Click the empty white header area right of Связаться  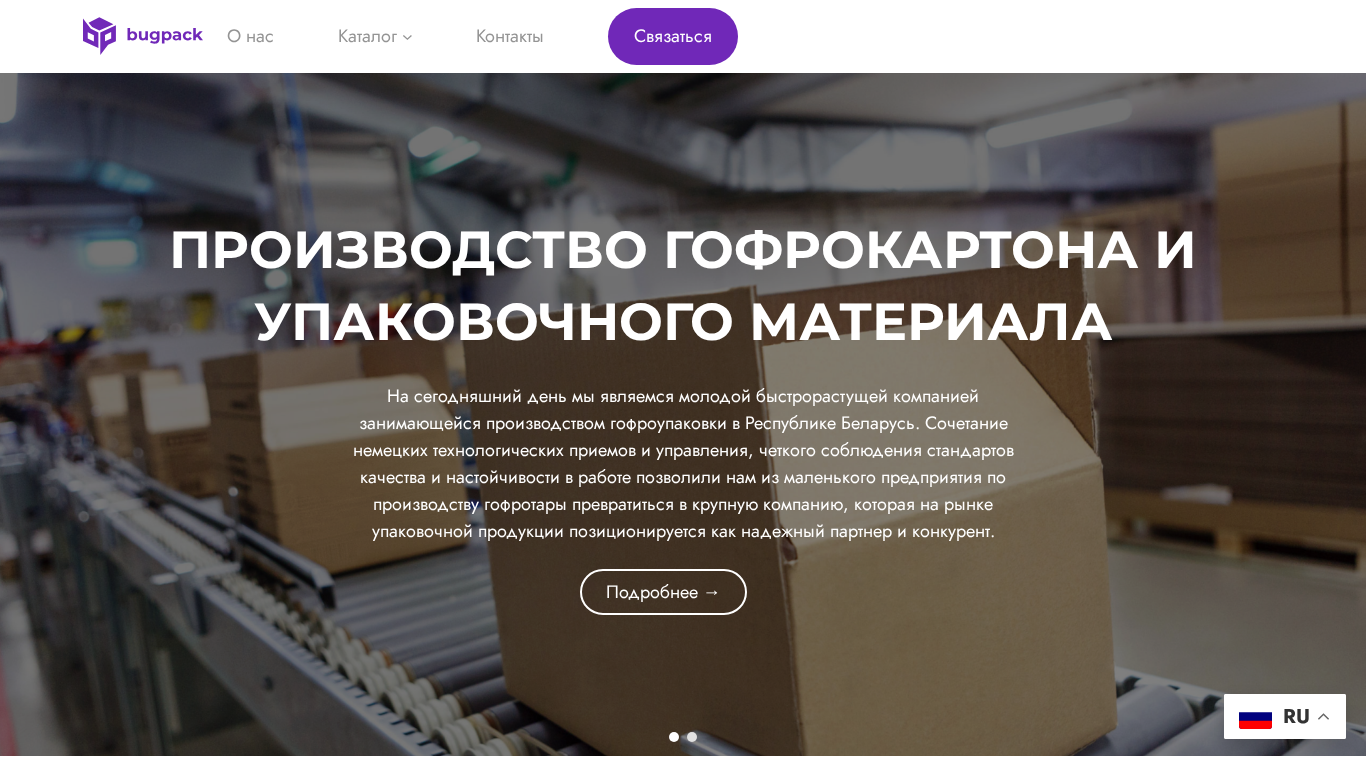[x=1050, y=36]
